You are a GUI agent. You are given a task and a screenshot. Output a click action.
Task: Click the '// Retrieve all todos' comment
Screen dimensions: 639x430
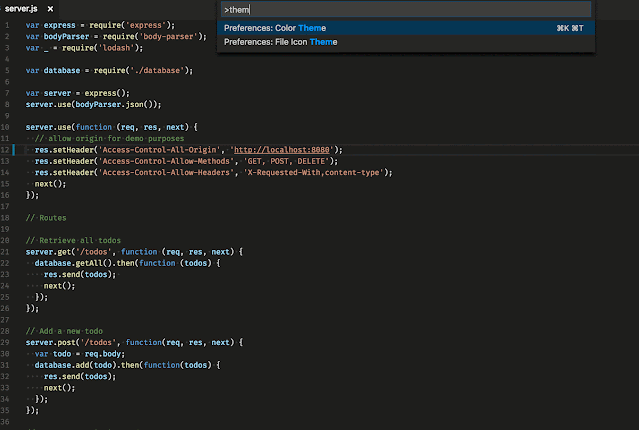click(x=73, y=240)
